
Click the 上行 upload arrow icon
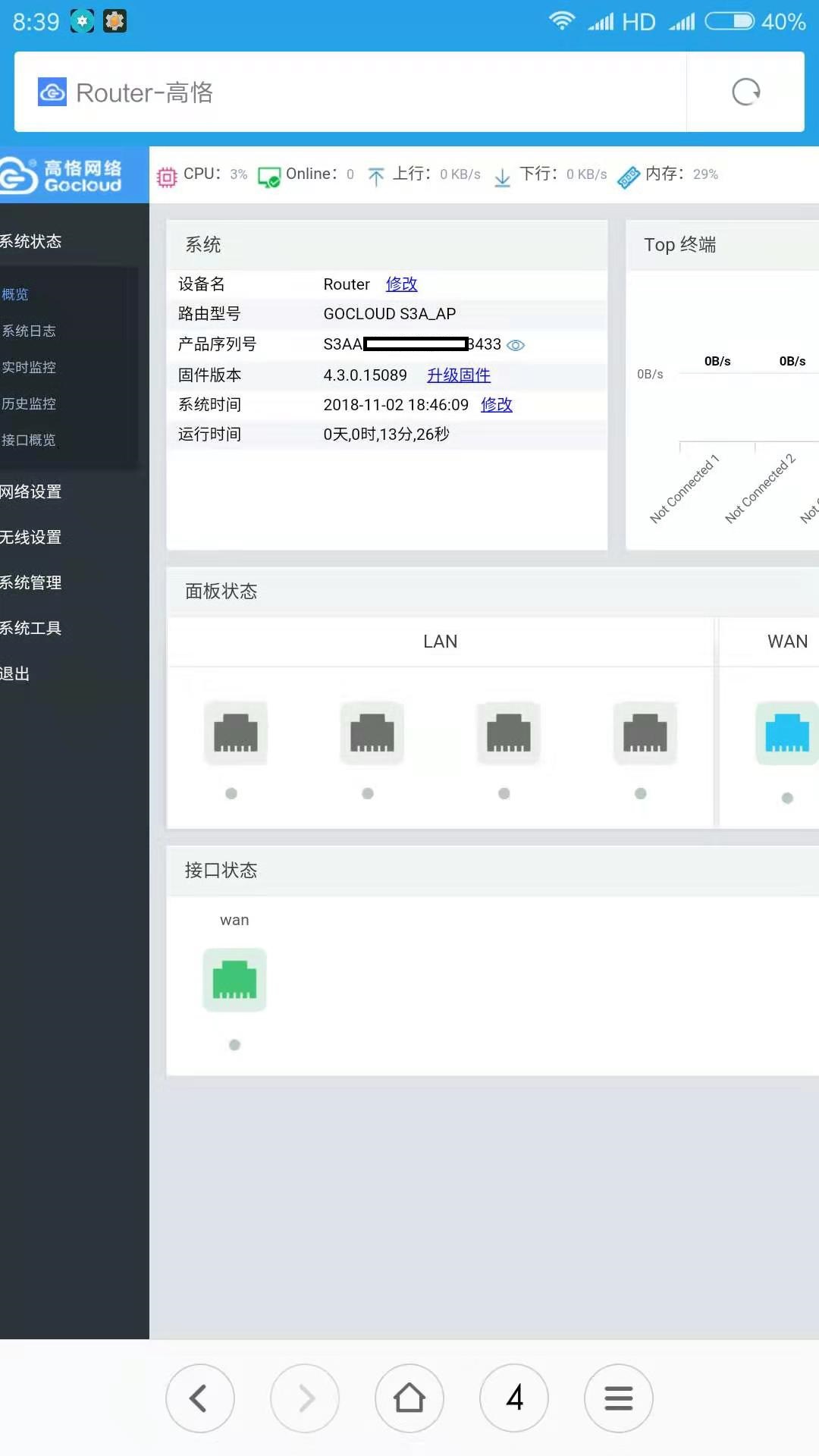(376, 177)
